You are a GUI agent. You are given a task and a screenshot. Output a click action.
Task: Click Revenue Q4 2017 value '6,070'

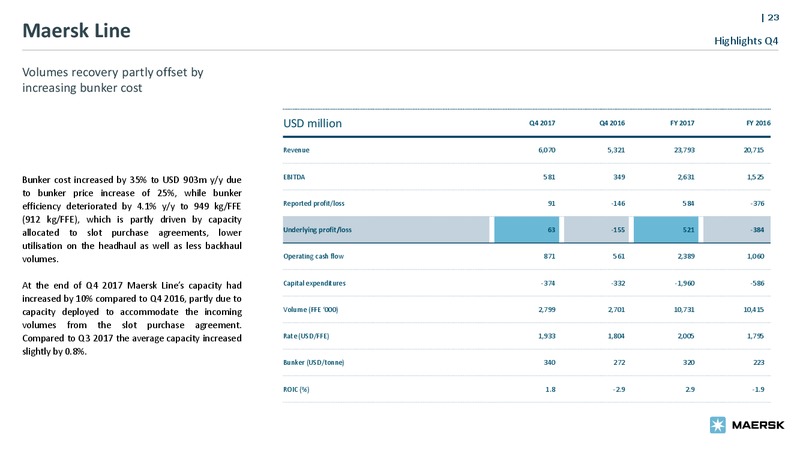click(546, 150)
